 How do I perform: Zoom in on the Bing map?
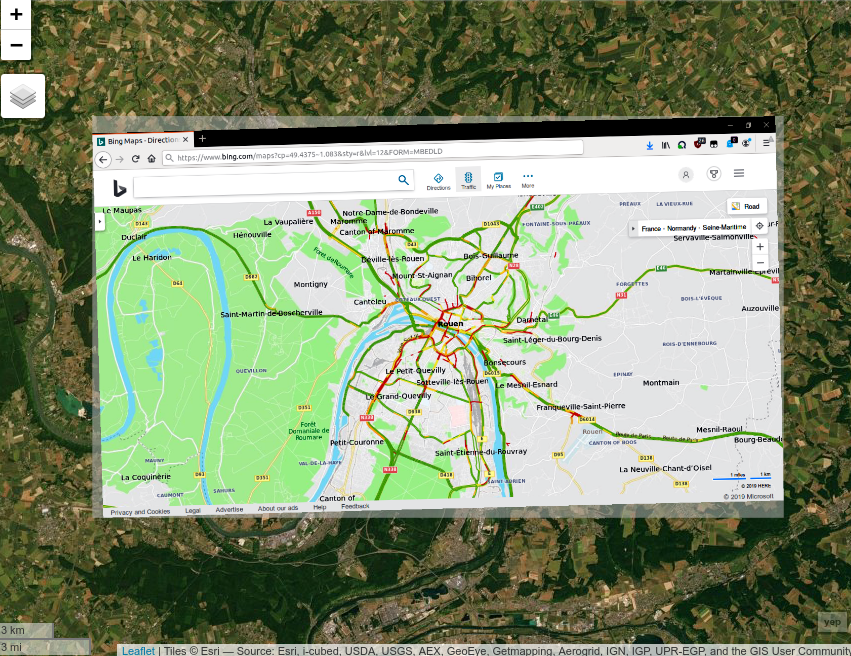pyautogui.click(x=760, y=246)
